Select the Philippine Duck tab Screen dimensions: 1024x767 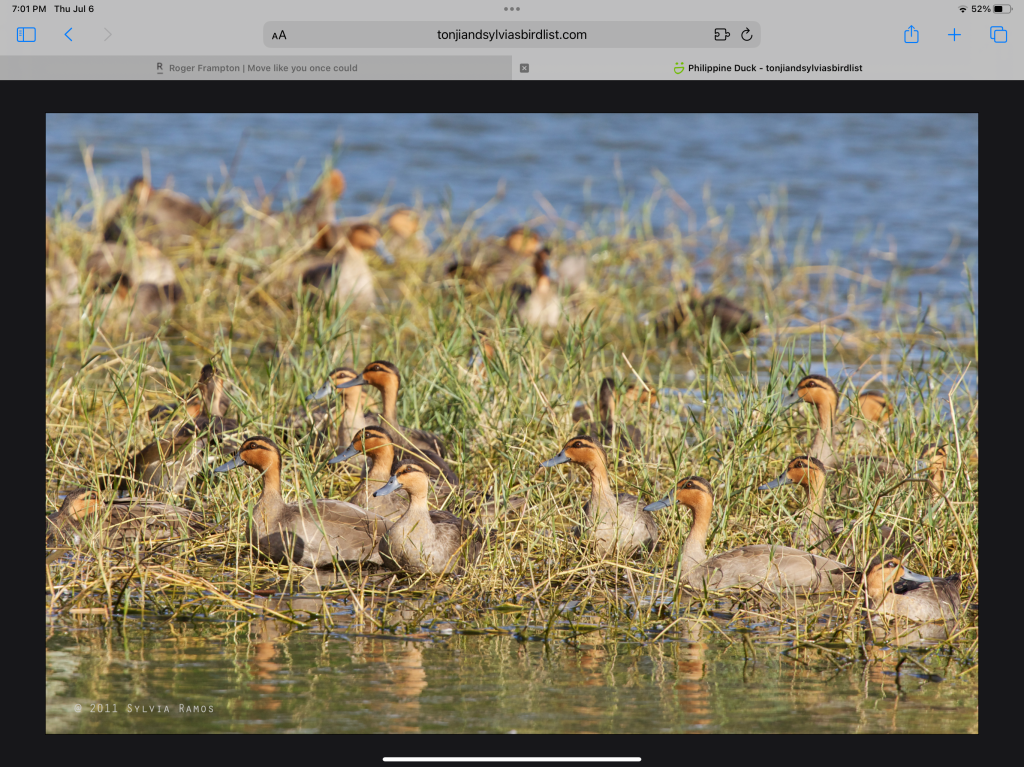pyautogui.click(x=768, y=68)
